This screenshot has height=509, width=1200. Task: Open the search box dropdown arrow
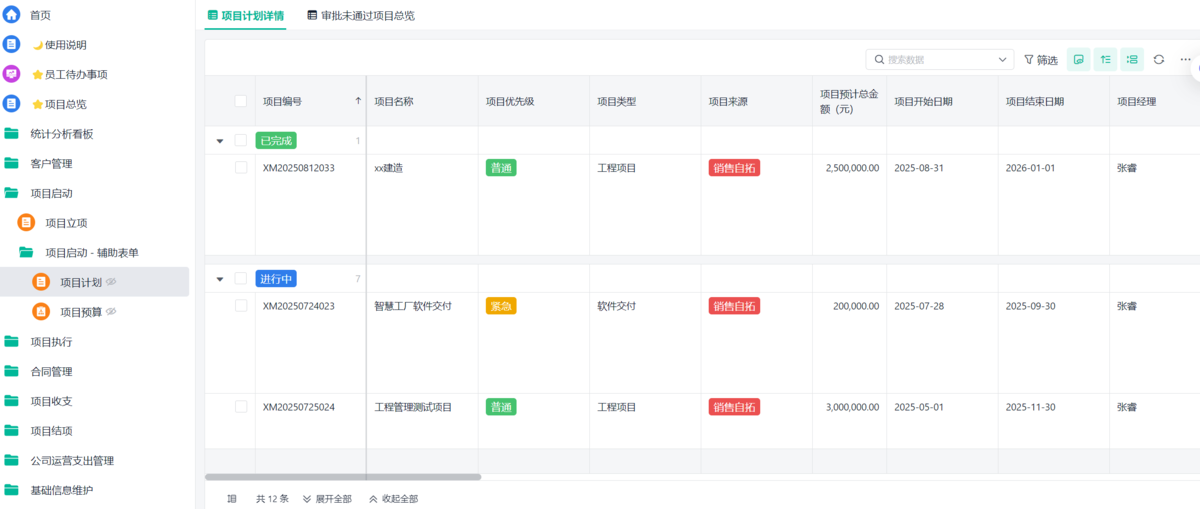pos(1003,60)
